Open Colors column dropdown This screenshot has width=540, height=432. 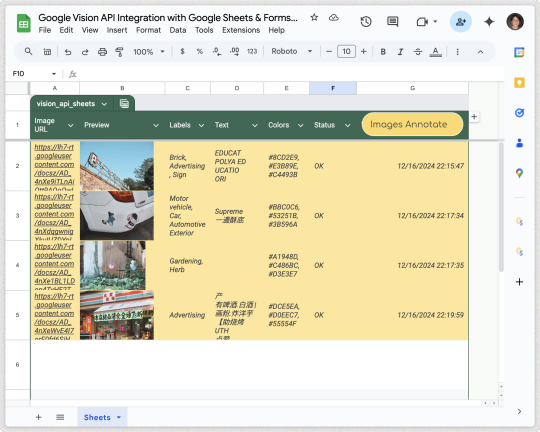click(x=301, y=125)
